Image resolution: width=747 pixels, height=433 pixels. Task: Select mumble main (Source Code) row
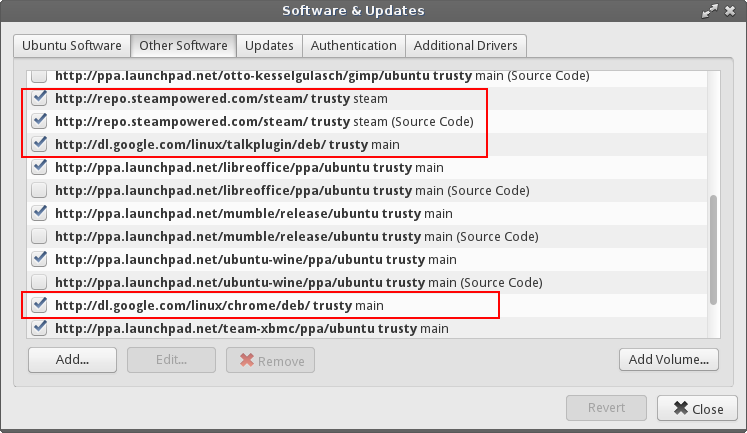click(367, 236)
